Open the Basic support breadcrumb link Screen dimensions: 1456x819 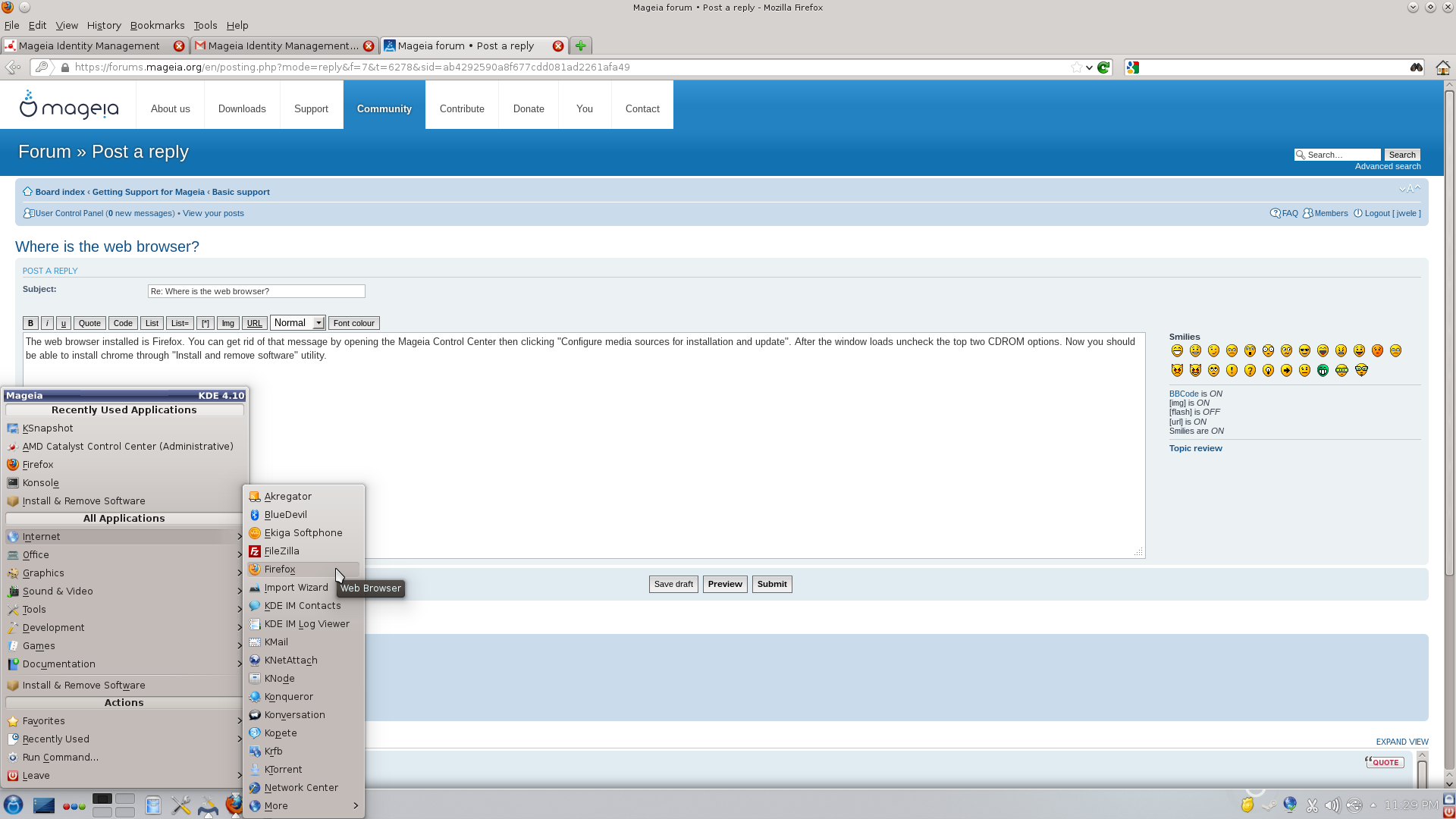click(240, 193)
